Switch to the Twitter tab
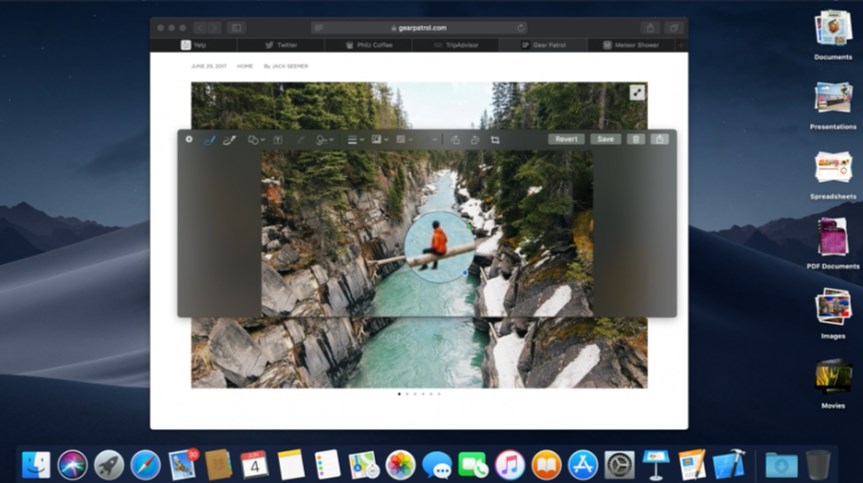 [x=282, y=45]
